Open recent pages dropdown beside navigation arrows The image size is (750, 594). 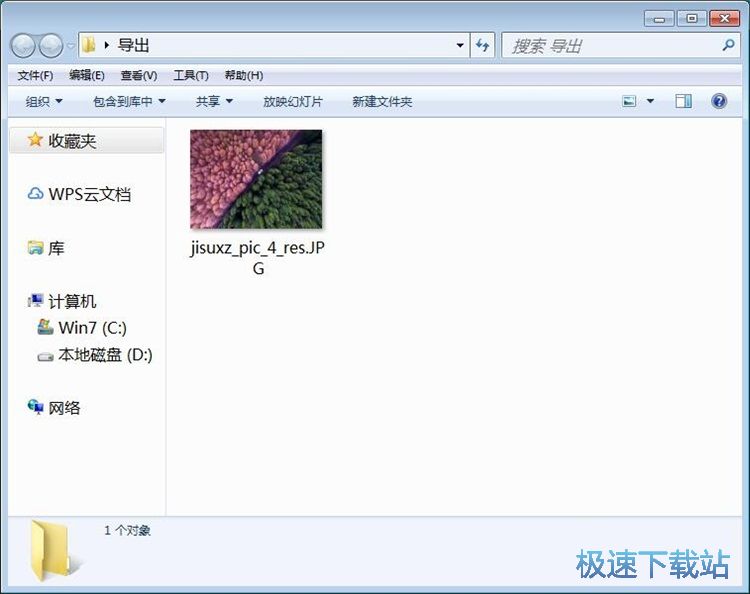(x=71, y=46)
